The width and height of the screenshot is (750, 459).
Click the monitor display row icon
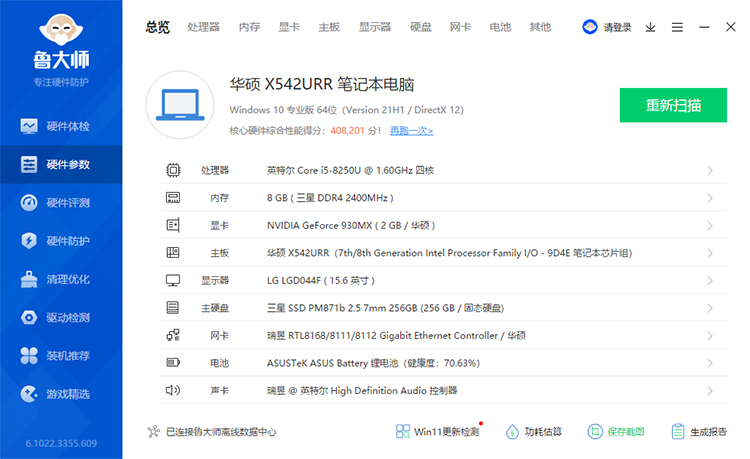point(173,281)
